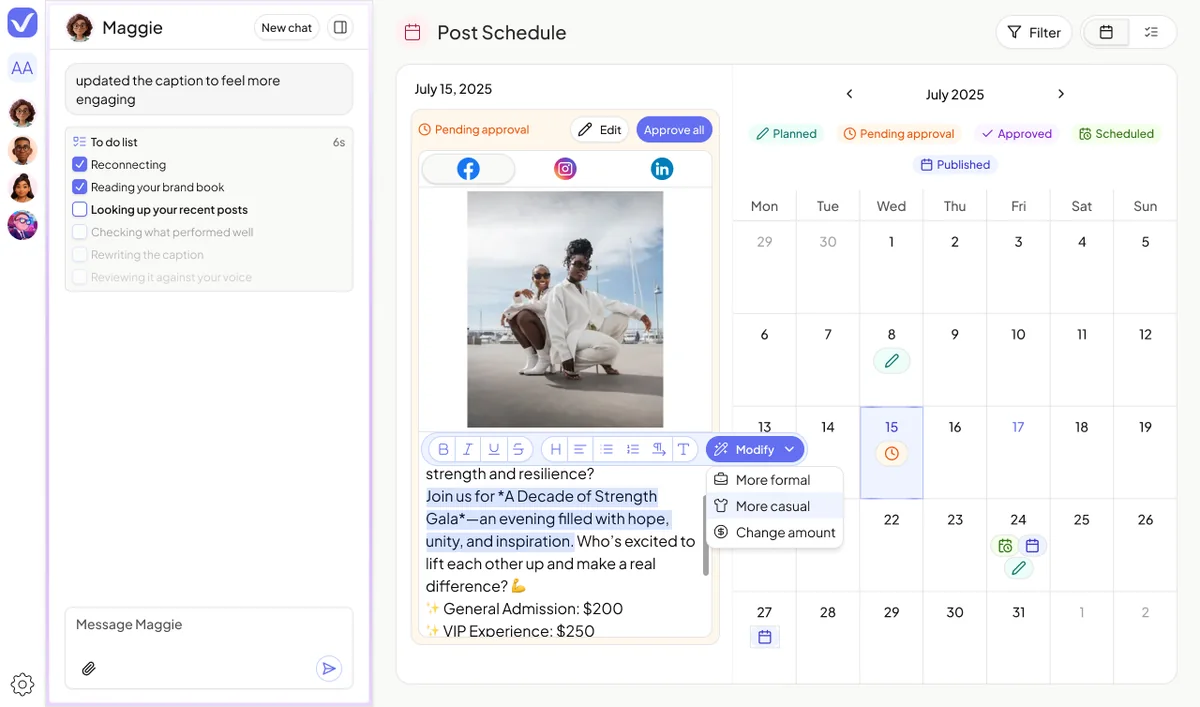The height and width of the screenshot is (707, 1200).
Task: Open the scheduled post icon on July 24
Action: tap(1005, 546)
